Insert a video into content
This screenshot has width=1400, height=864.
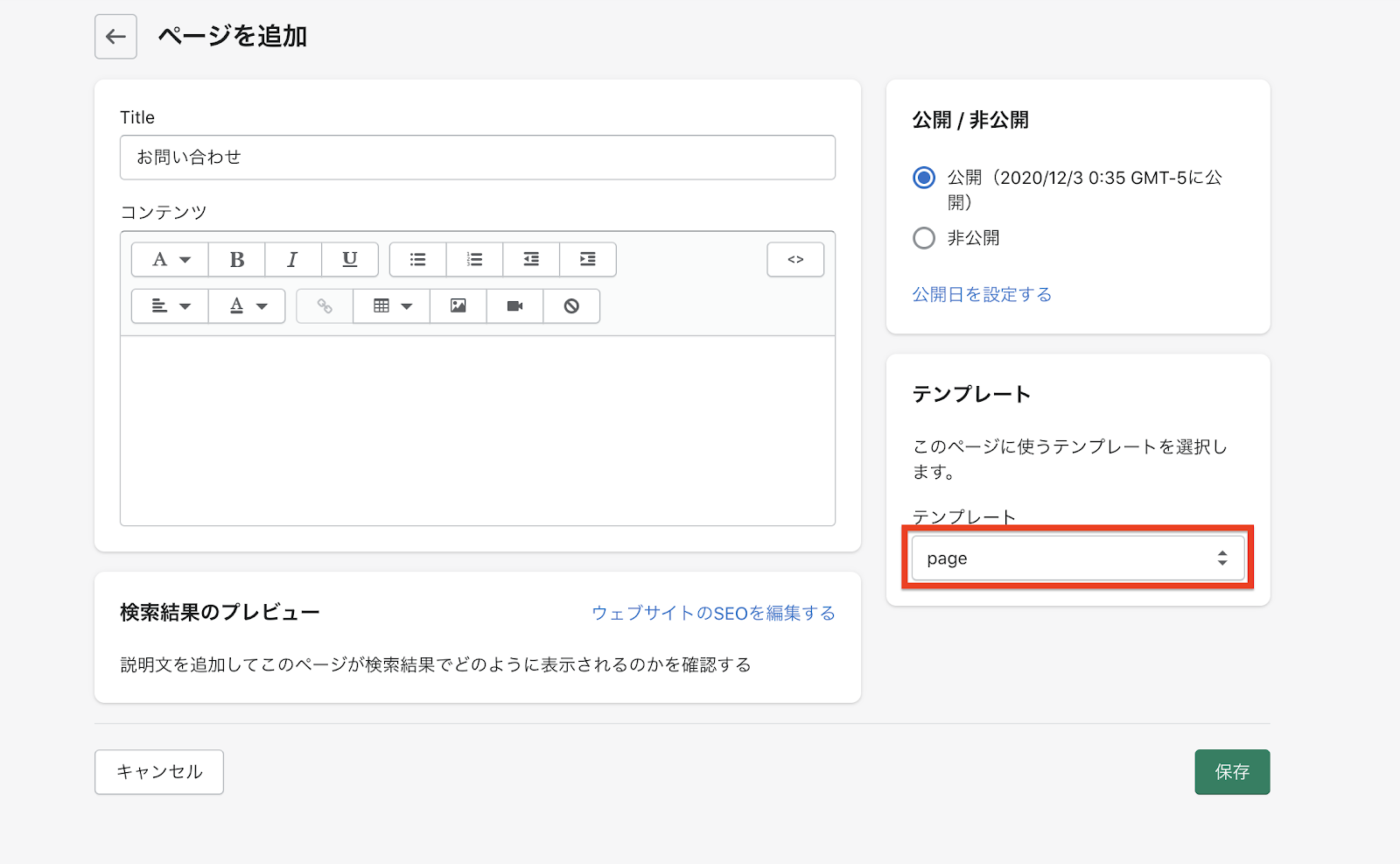tap(514, 306)
